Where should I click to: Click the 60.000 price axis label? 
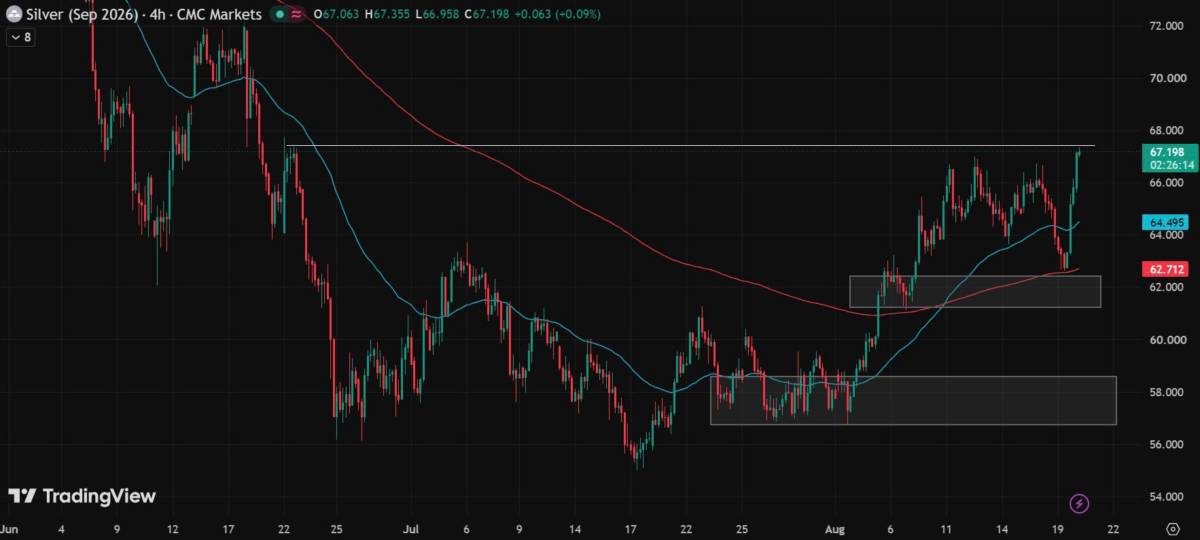[1167, 340]
